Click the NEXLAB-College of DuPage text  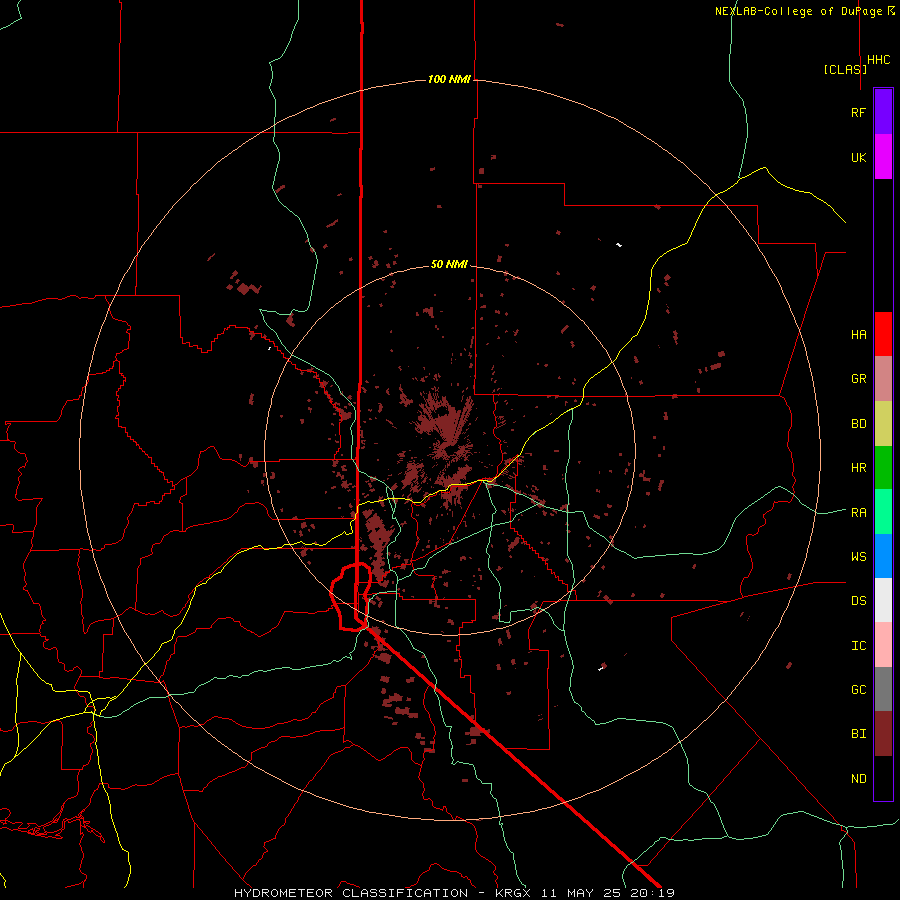[800, 11]
